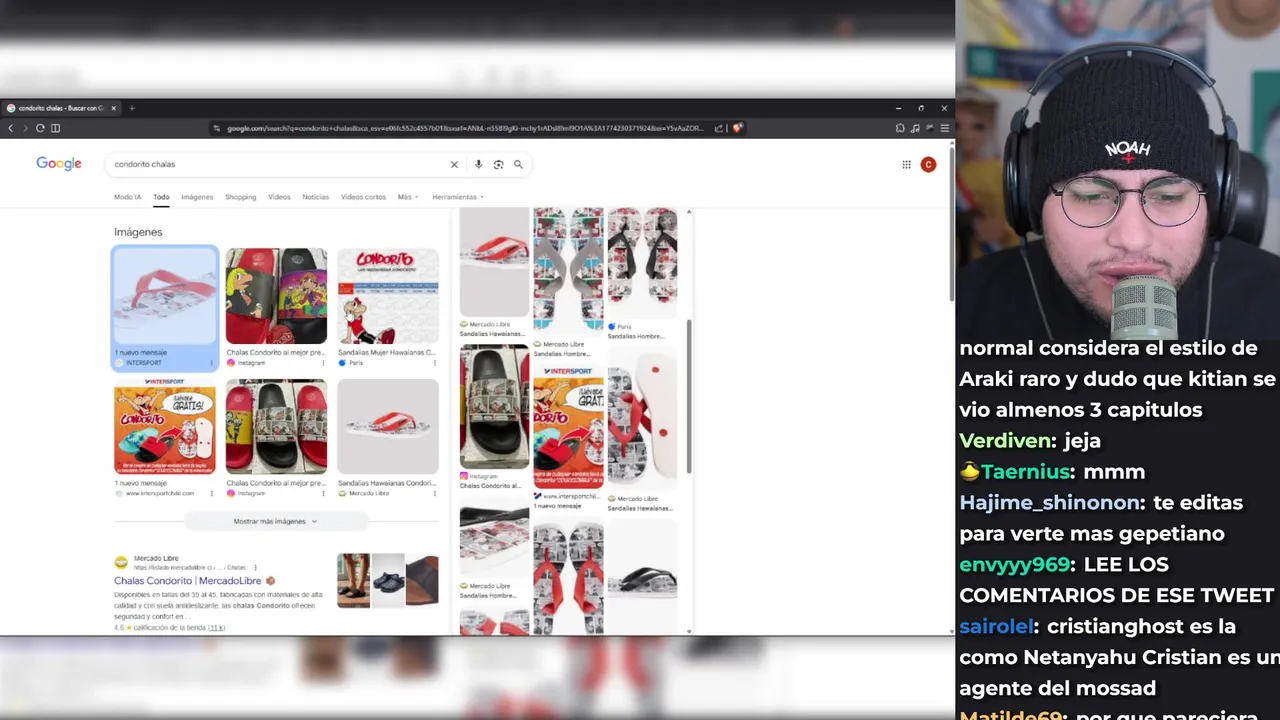This screenshot has height=720, width=1280.
Task: Click the '(11 k)' store rating link
Action: 216,628
